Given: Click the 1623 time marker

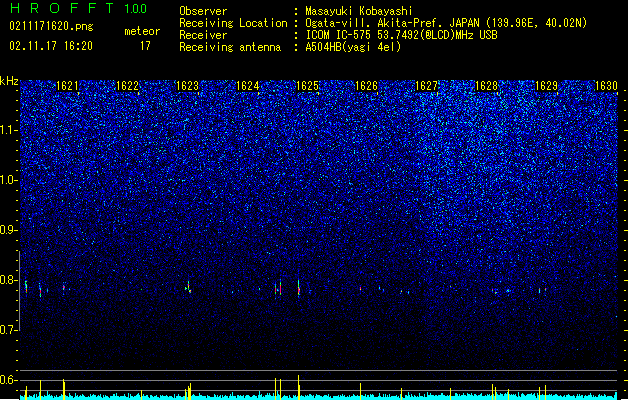Looking at the screenshot, I should (x=187, y=86).
